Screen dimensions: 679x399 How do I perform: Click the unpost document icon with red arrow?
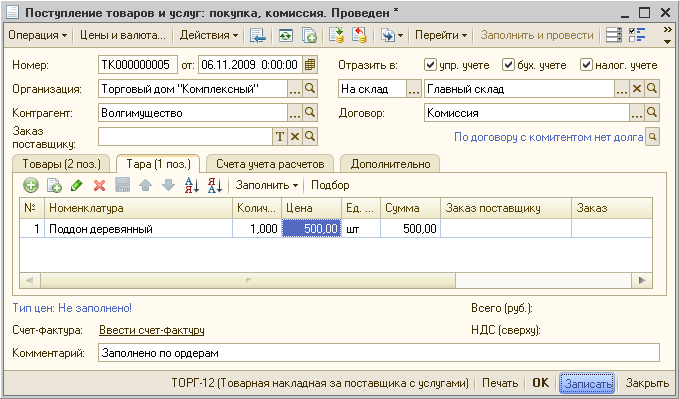[359, 35]
